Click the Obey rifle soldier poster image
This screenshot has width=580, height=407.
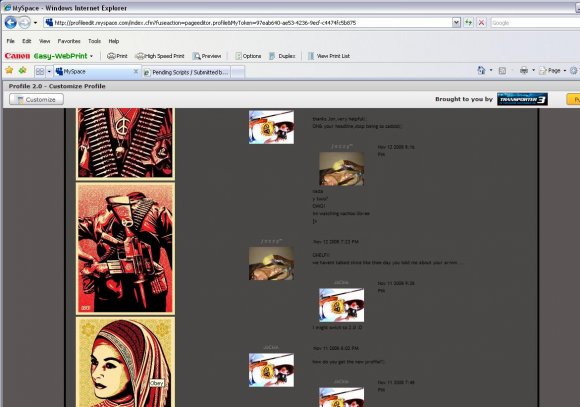pos(125,249)
